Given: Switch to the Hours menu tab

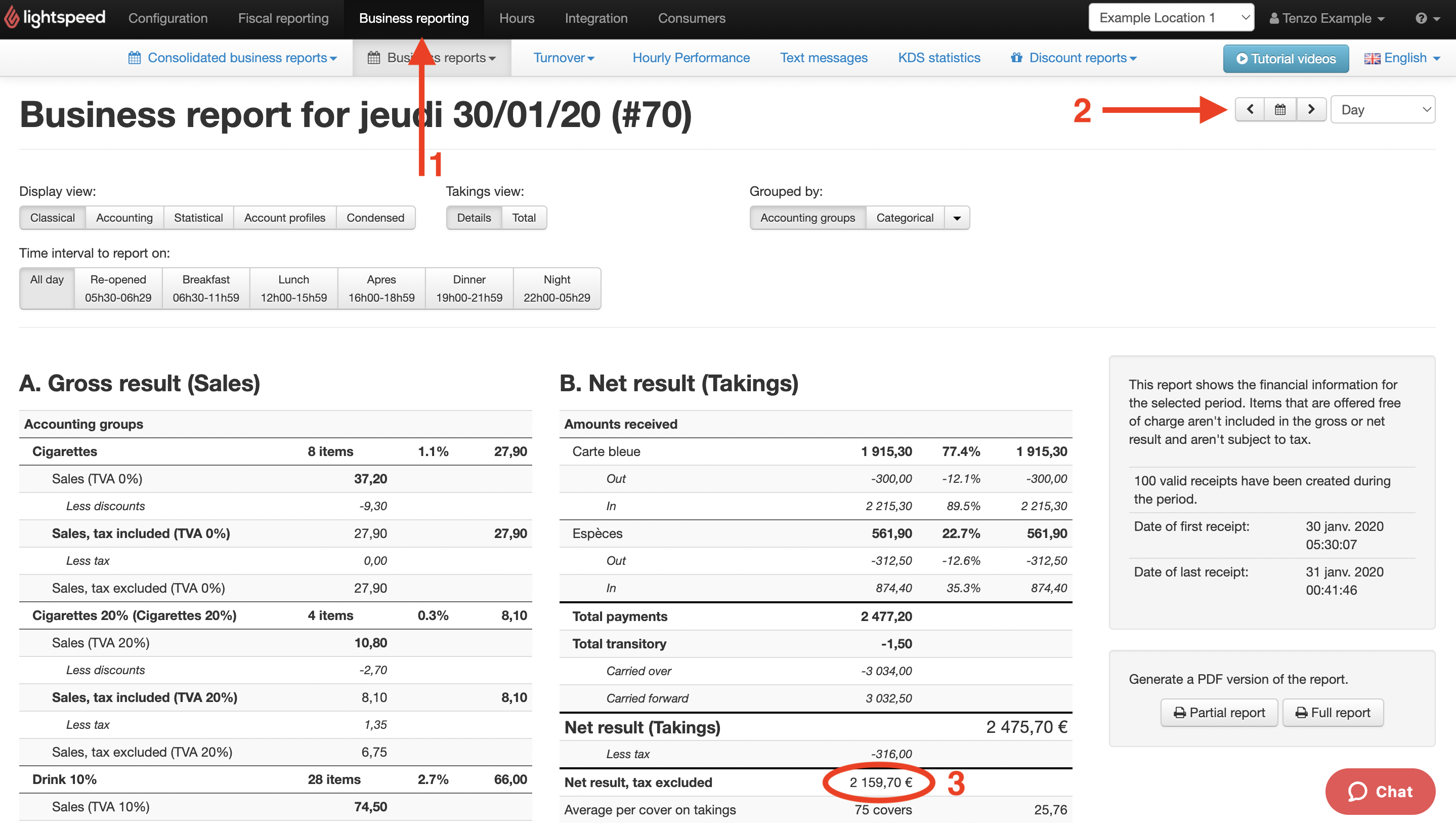Looking at the screenshot, I should pos(517,18).
